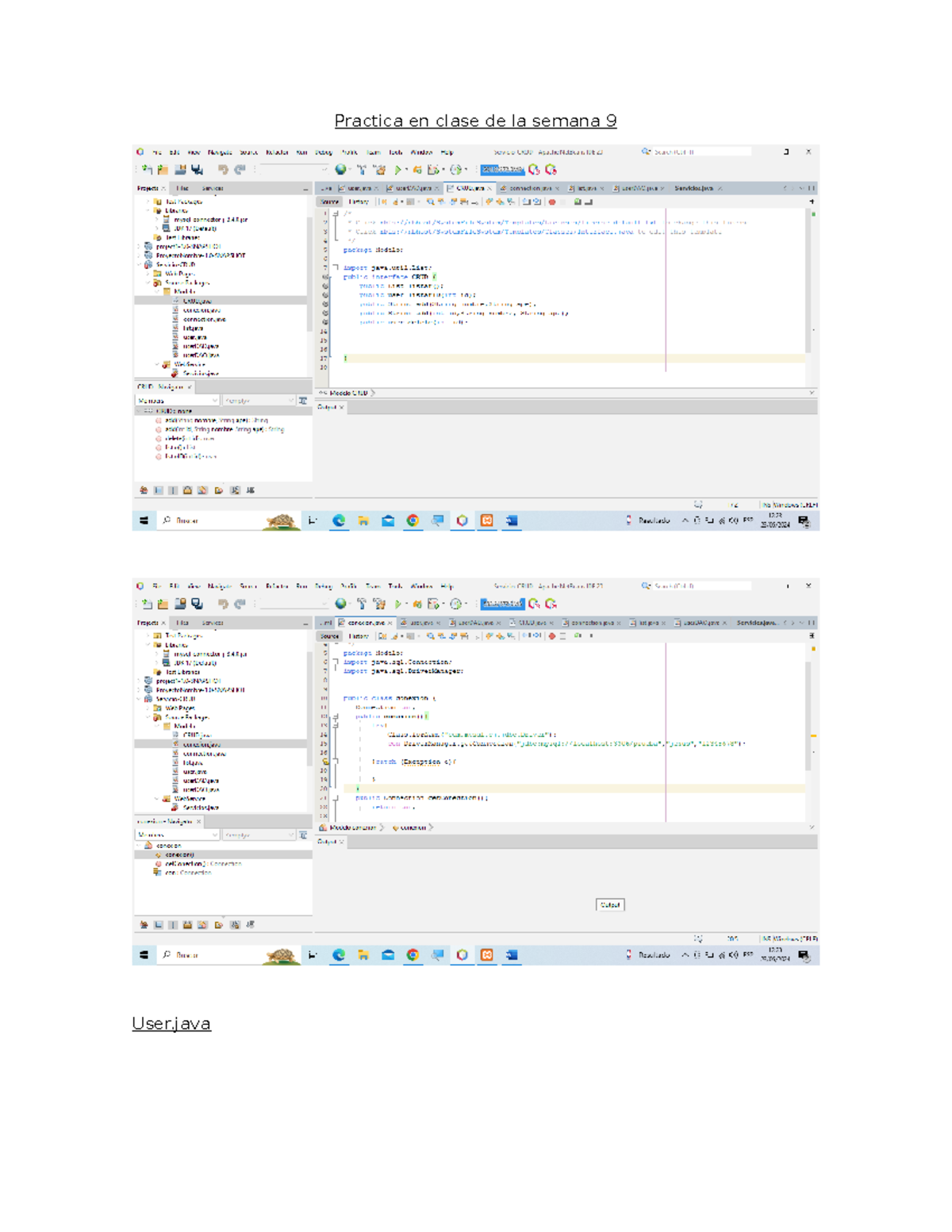This screenshot has width=952, height=1232.
Task: Toggle the Source view button in the lower screenshot
Action: coord(329,636)
